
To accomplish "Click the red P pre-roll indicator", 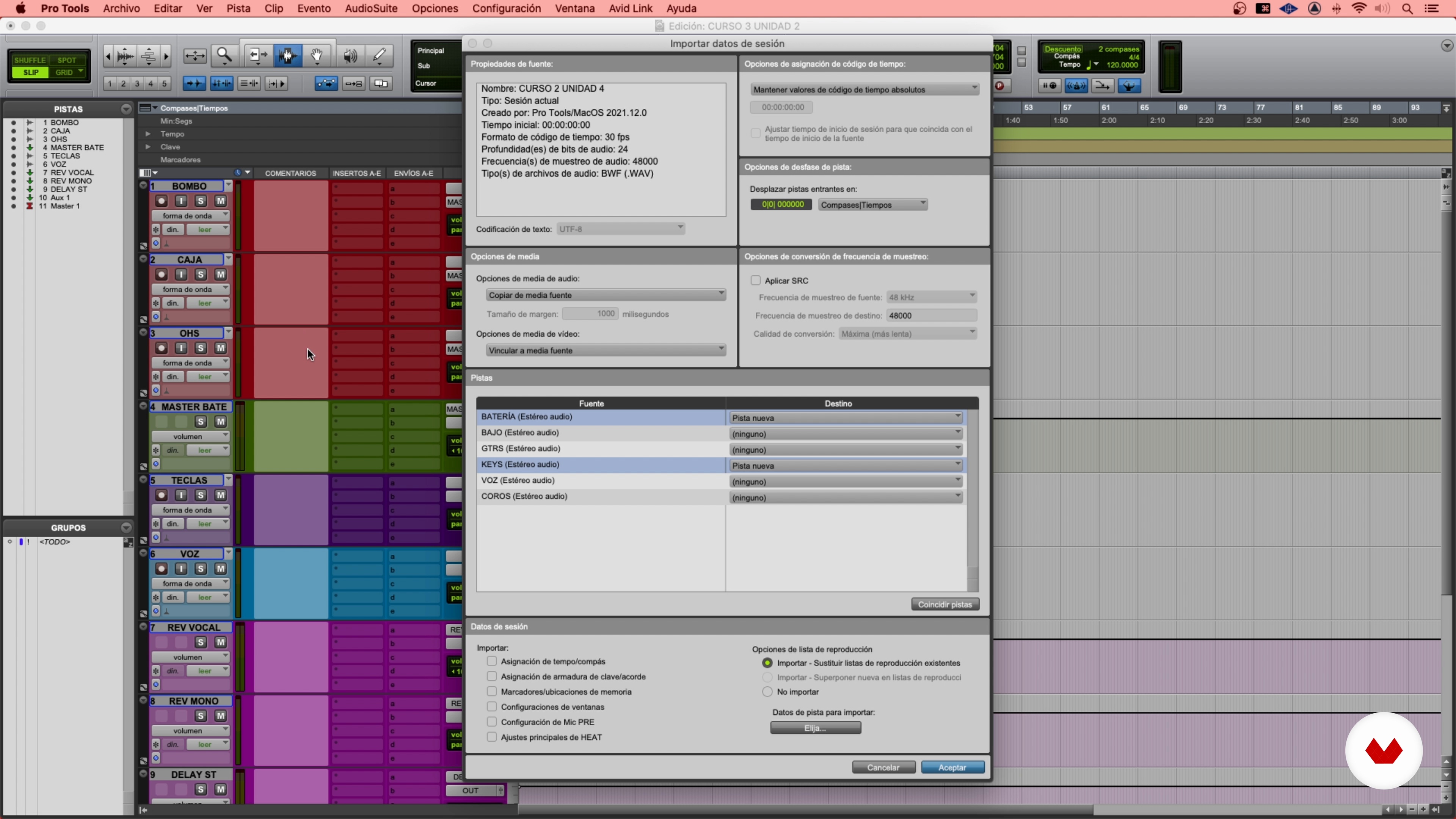I will pos(1000,85).
